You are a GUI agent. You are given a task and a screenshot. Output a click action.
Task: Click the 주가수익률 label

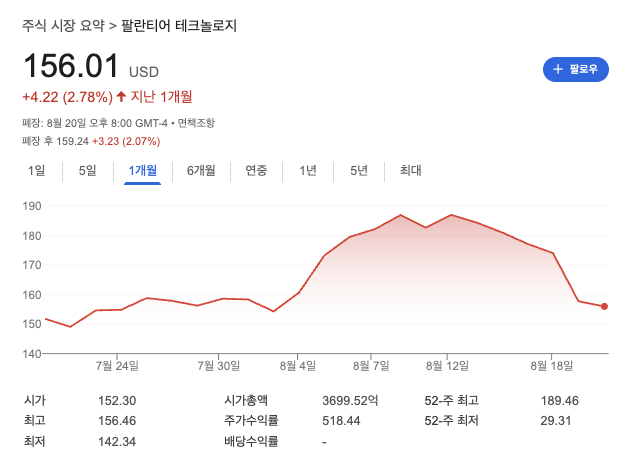251,421
